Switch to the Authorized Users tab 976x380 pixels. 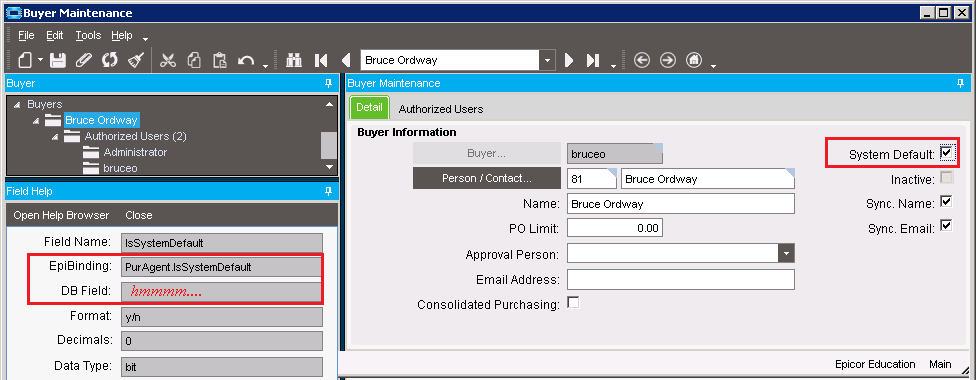[x=441, y=109]
